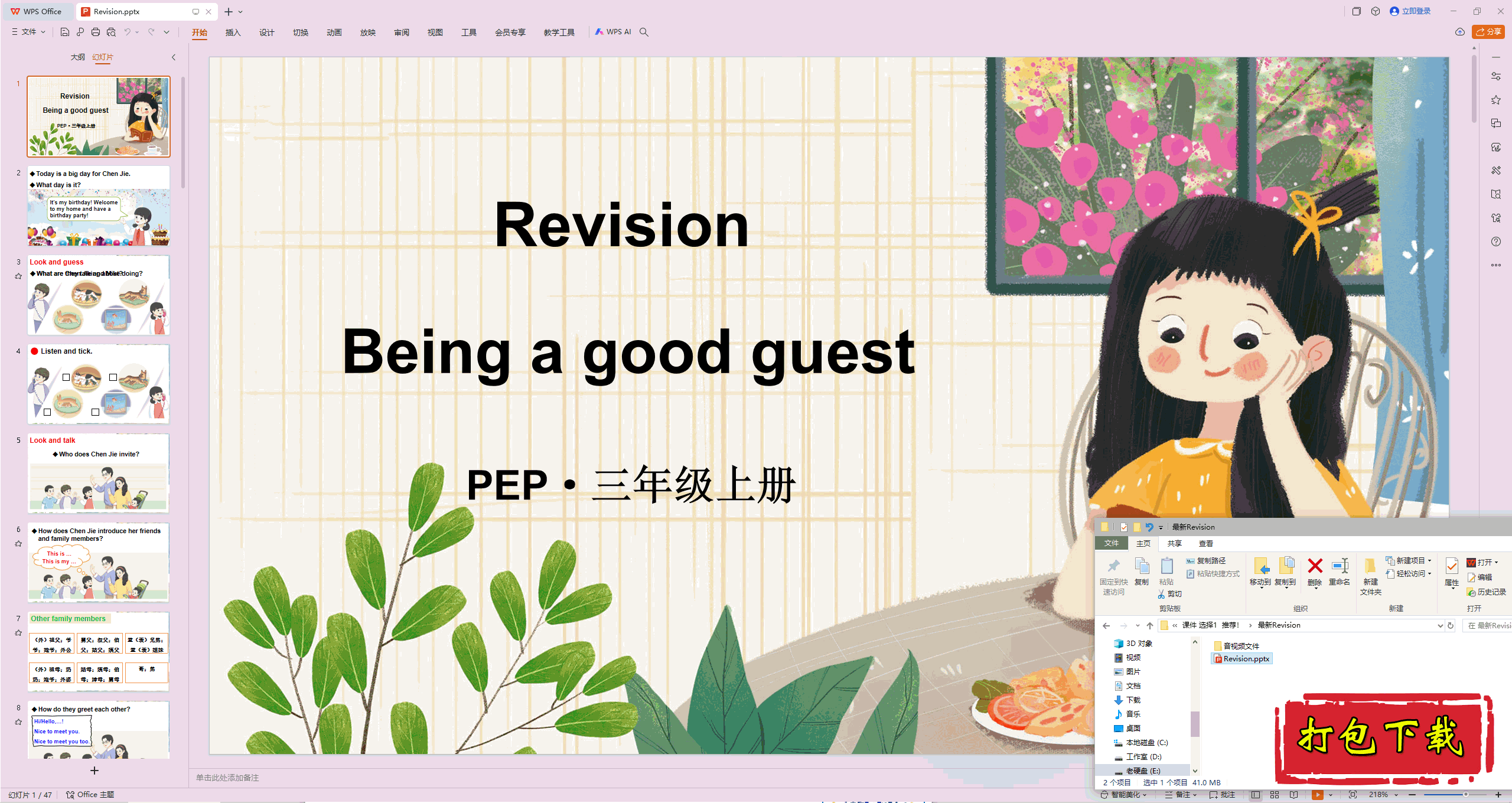Open the three-dots more icon in right sidebar

pyautogui.click(x=1496, y=265)
